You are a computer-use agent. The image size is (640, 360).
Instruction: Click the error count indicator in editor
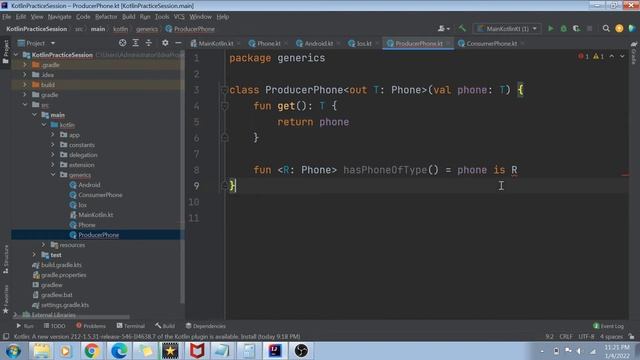pos(584,56)
